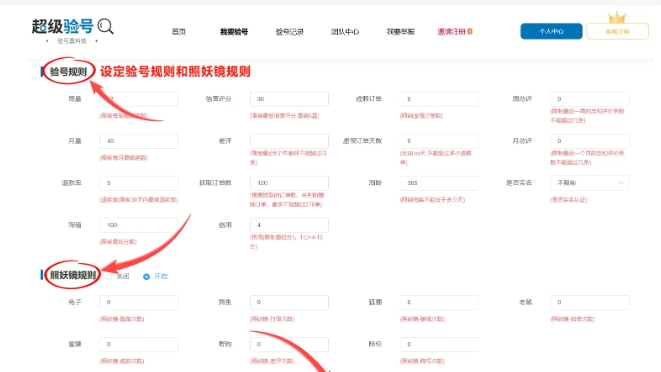
Task: Focus the 抓取订单数 input showing 120
Action: (289, 183)
